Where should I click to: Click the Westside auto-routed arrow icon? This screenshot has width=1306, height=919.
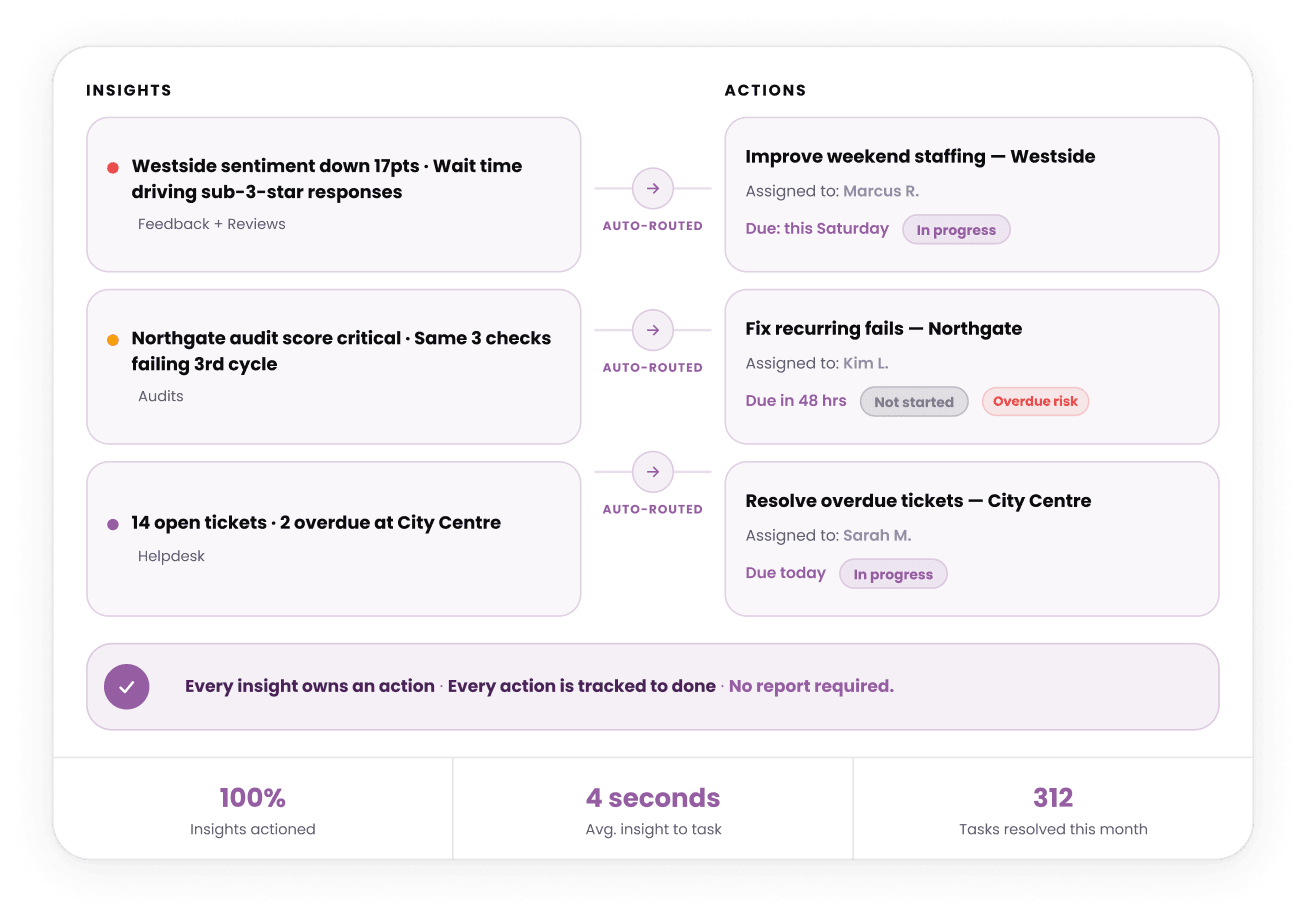coord(652,188)
